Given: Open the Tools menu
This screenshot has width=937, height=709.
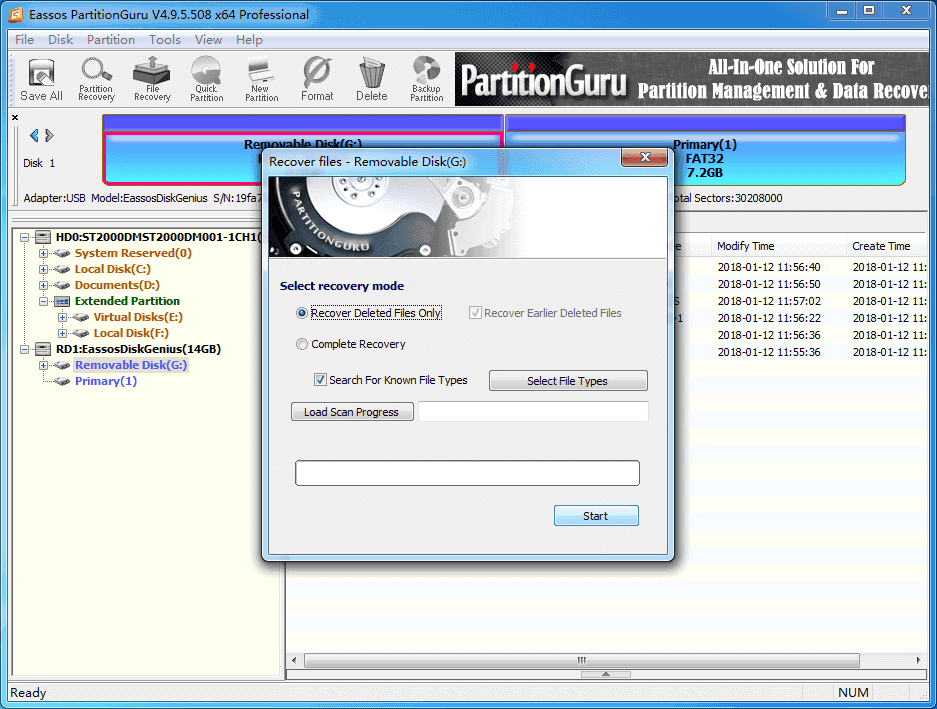Looking at the screenshot, I should pos(165,39).
